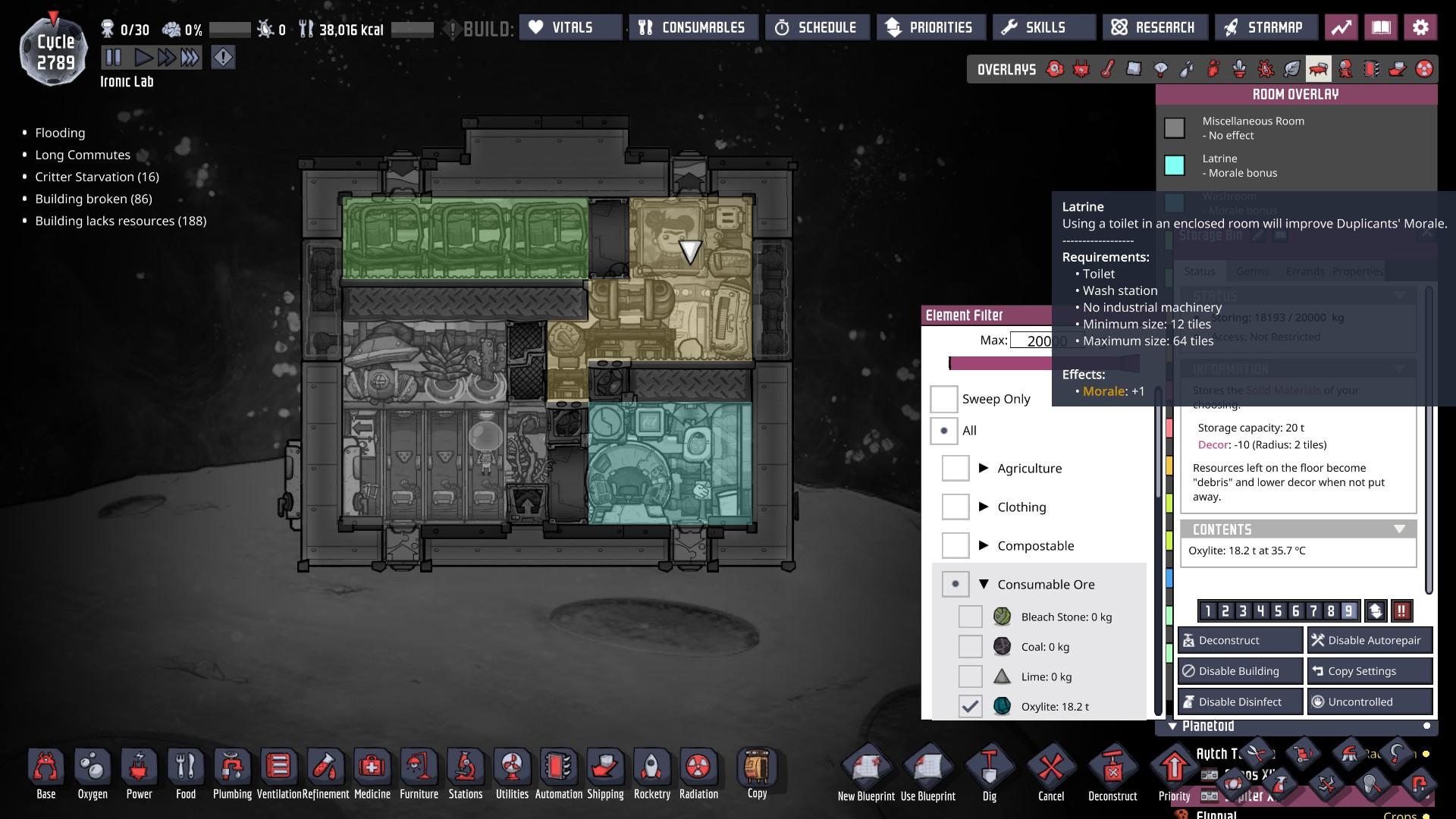Enable the Sweep Only checkbox
The image size is (1456, 819).
point(944,399)
